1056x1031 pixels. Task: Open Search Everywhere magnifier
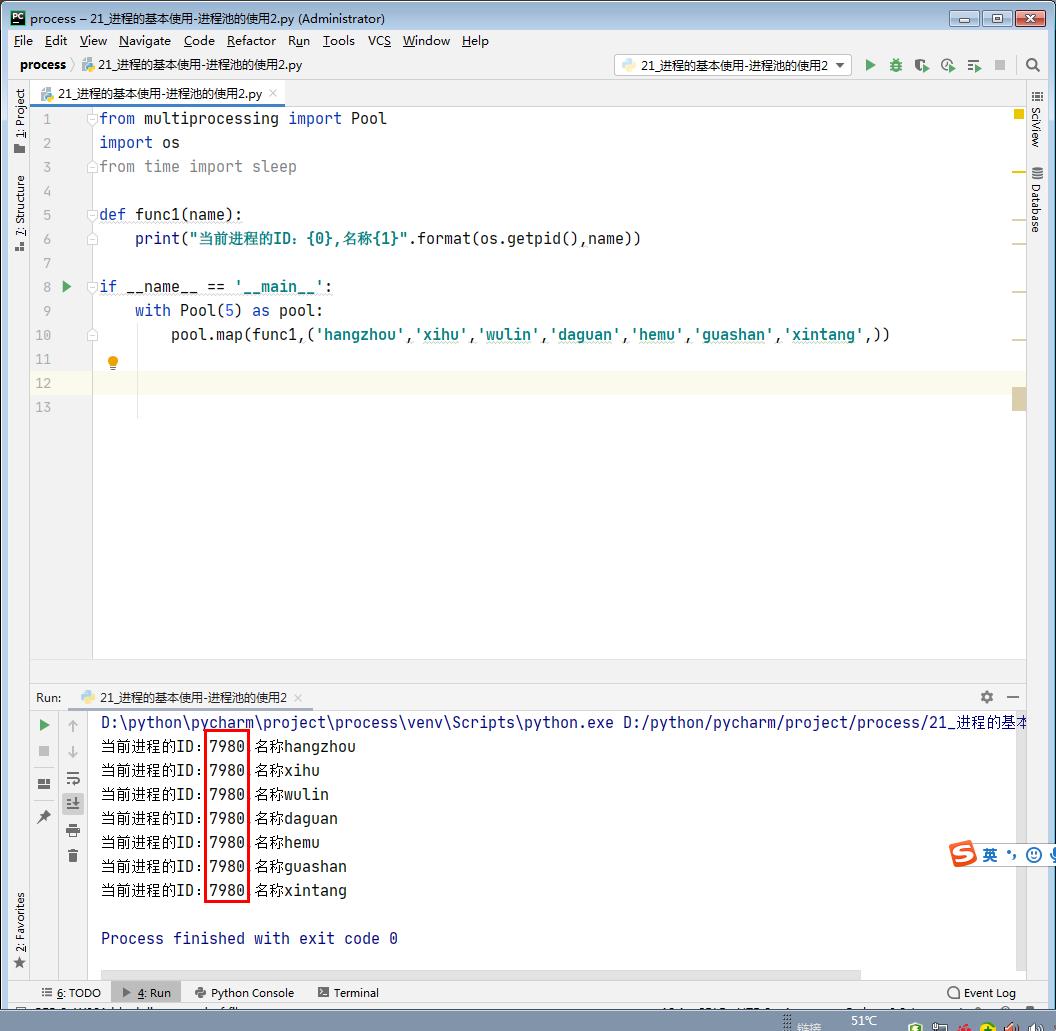point(1032,65)
